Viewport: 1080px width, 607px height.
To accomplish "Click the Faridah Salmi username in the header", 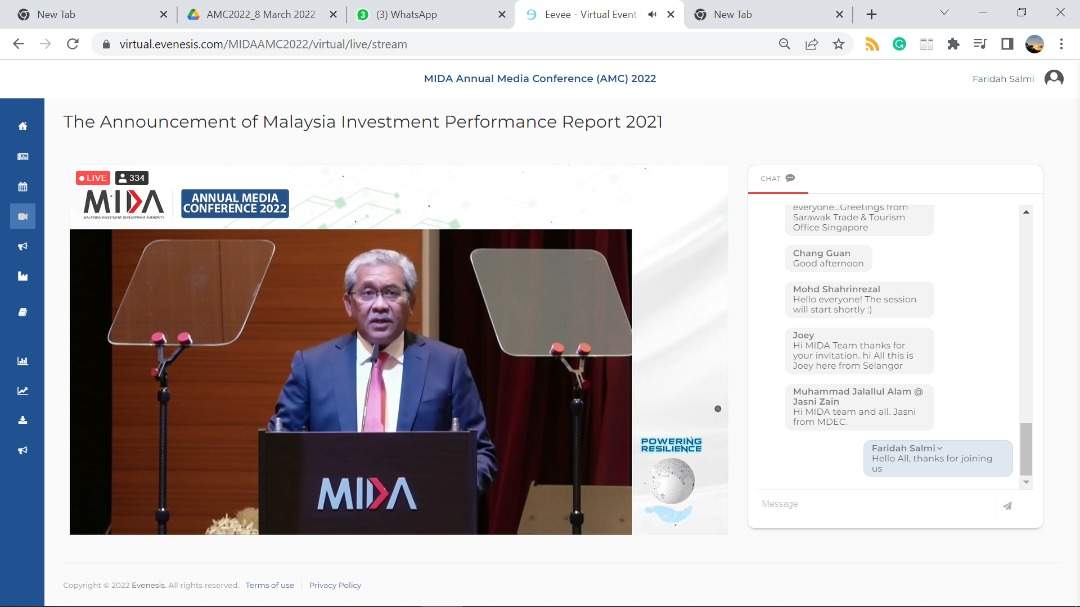I will coord(1003,79).
